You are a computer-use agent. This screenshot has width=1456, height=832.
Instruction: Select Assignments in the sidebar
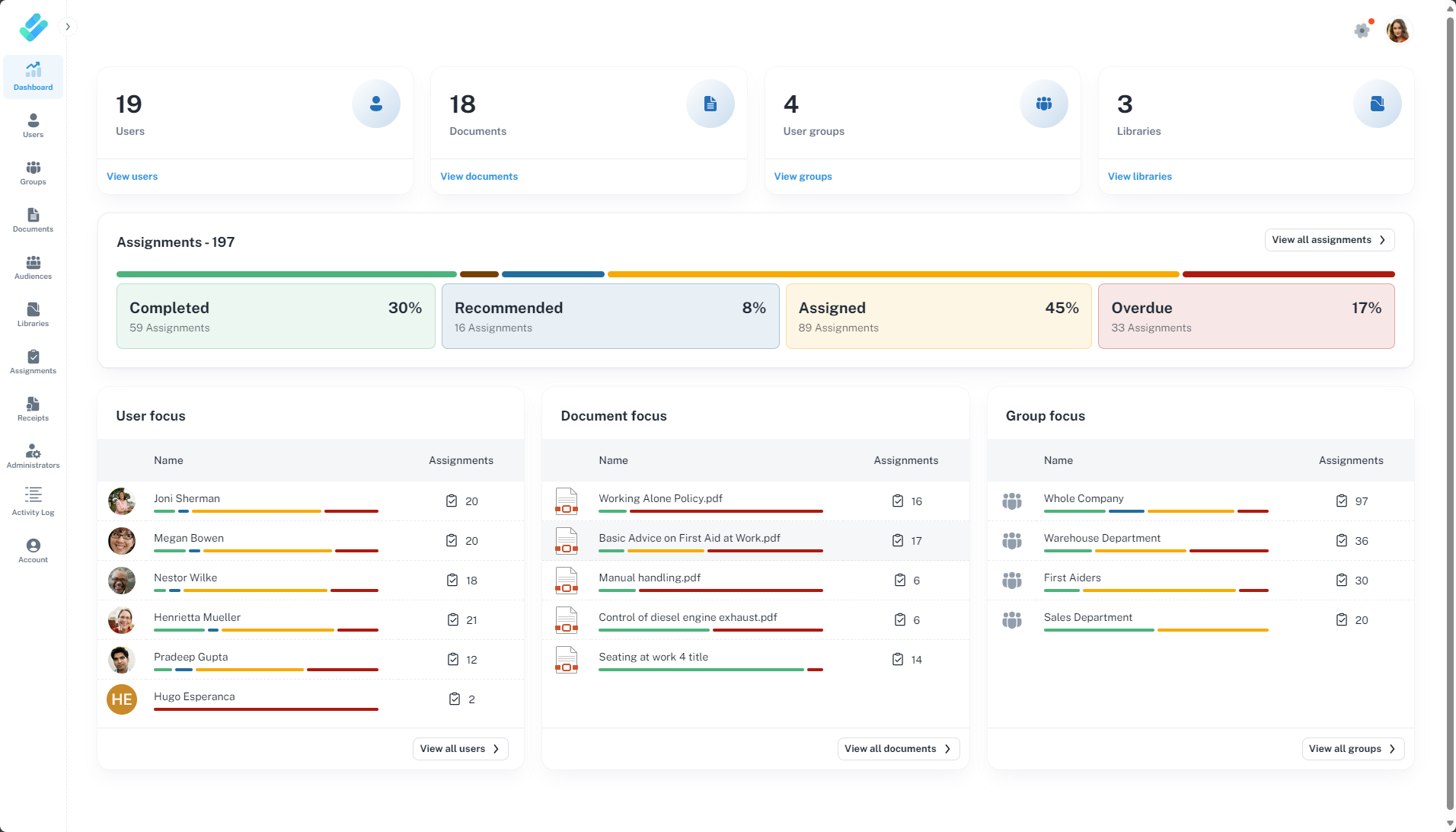click(x=33, y=362)
